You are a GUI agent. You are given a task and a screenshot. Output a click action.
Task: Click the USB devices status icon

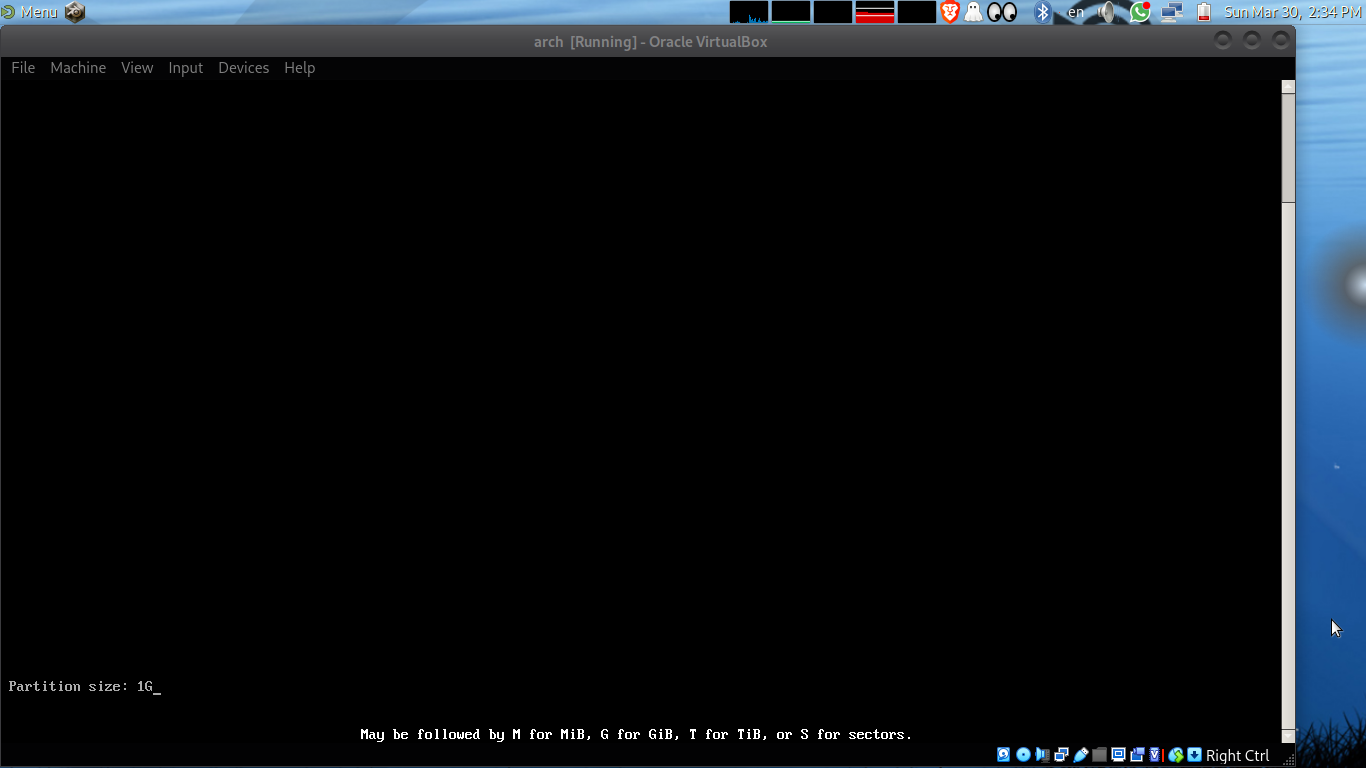coord(1080,755)
